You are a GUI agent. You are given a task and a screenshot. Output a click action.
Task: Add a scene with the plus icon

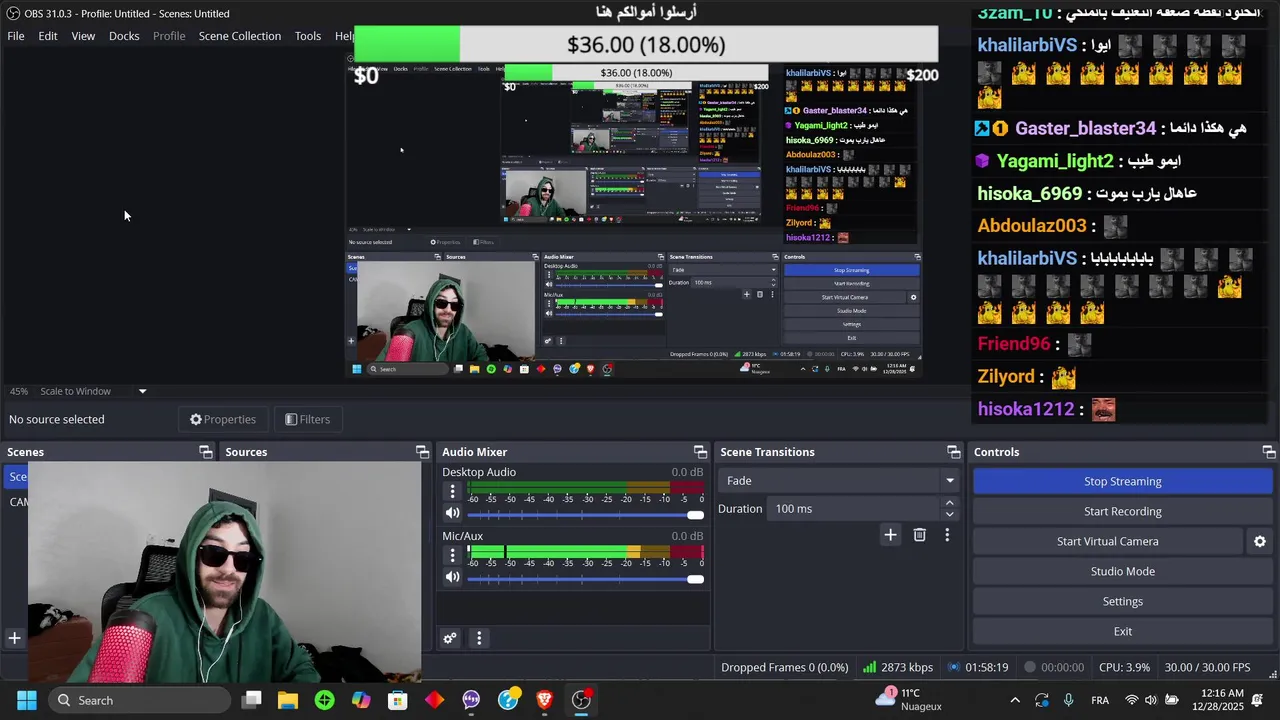[x=14, y=638]
